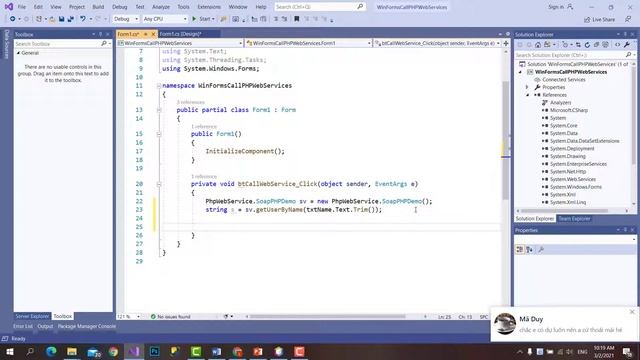Open the Any CPU platform dropdown

165,19
